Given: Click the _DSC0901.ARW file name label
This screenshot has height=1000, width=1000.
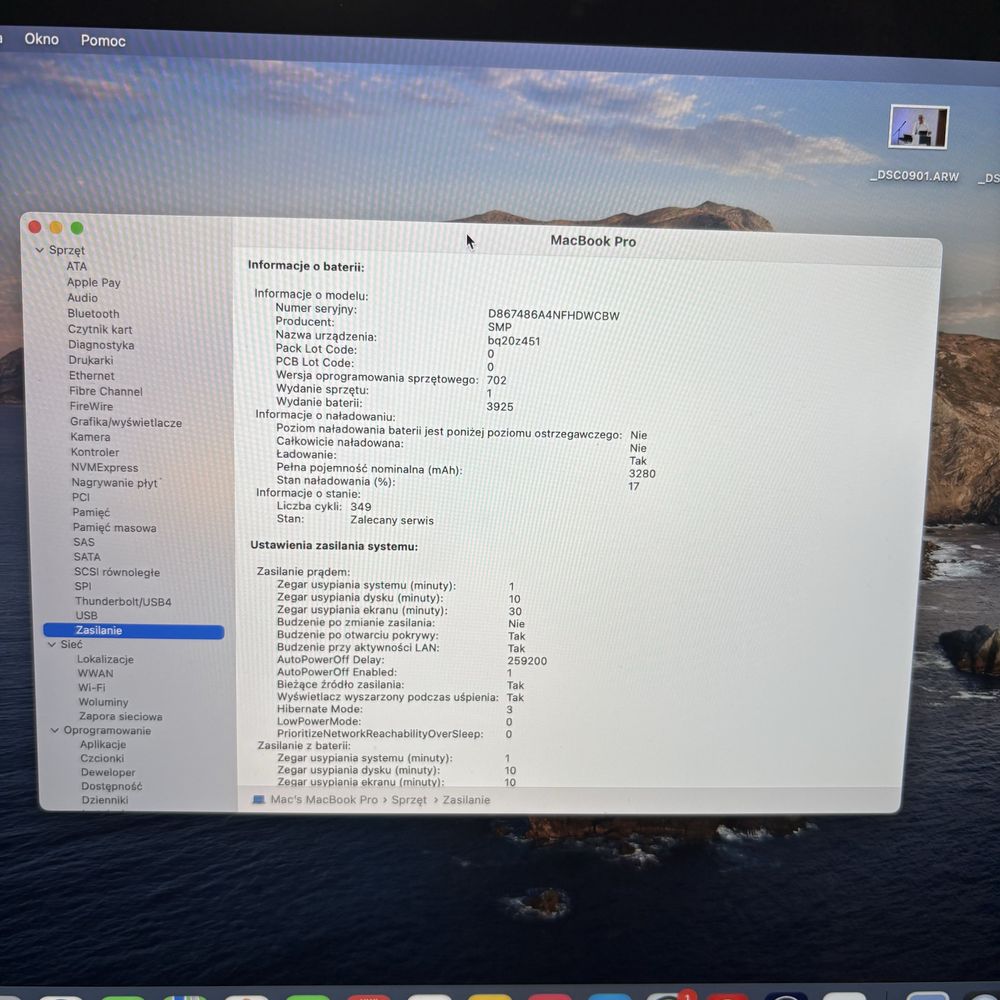Looking at the screenshot, I should pos(914,175).
